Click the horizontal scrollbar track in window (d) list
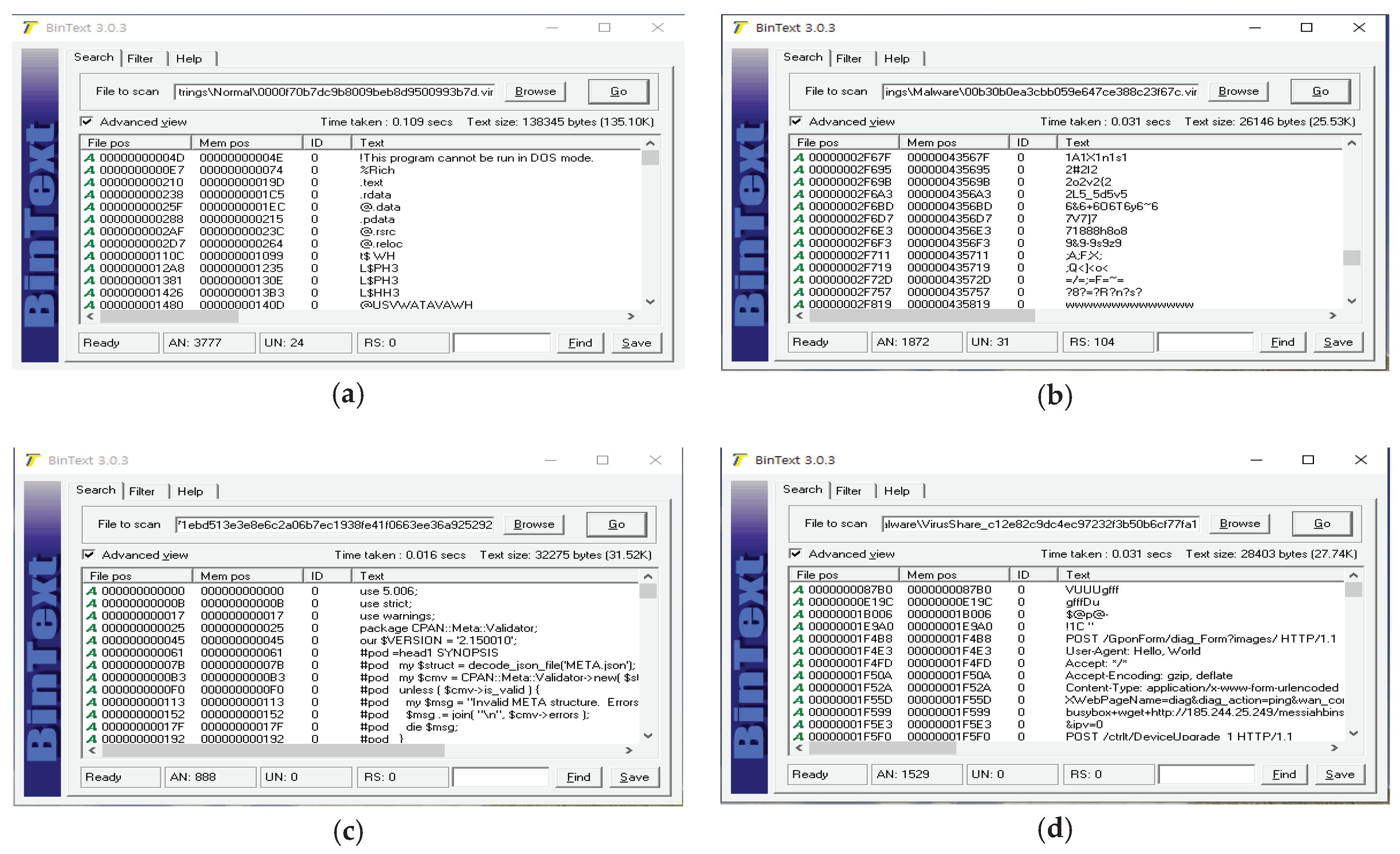 (x=1136, y=748)
